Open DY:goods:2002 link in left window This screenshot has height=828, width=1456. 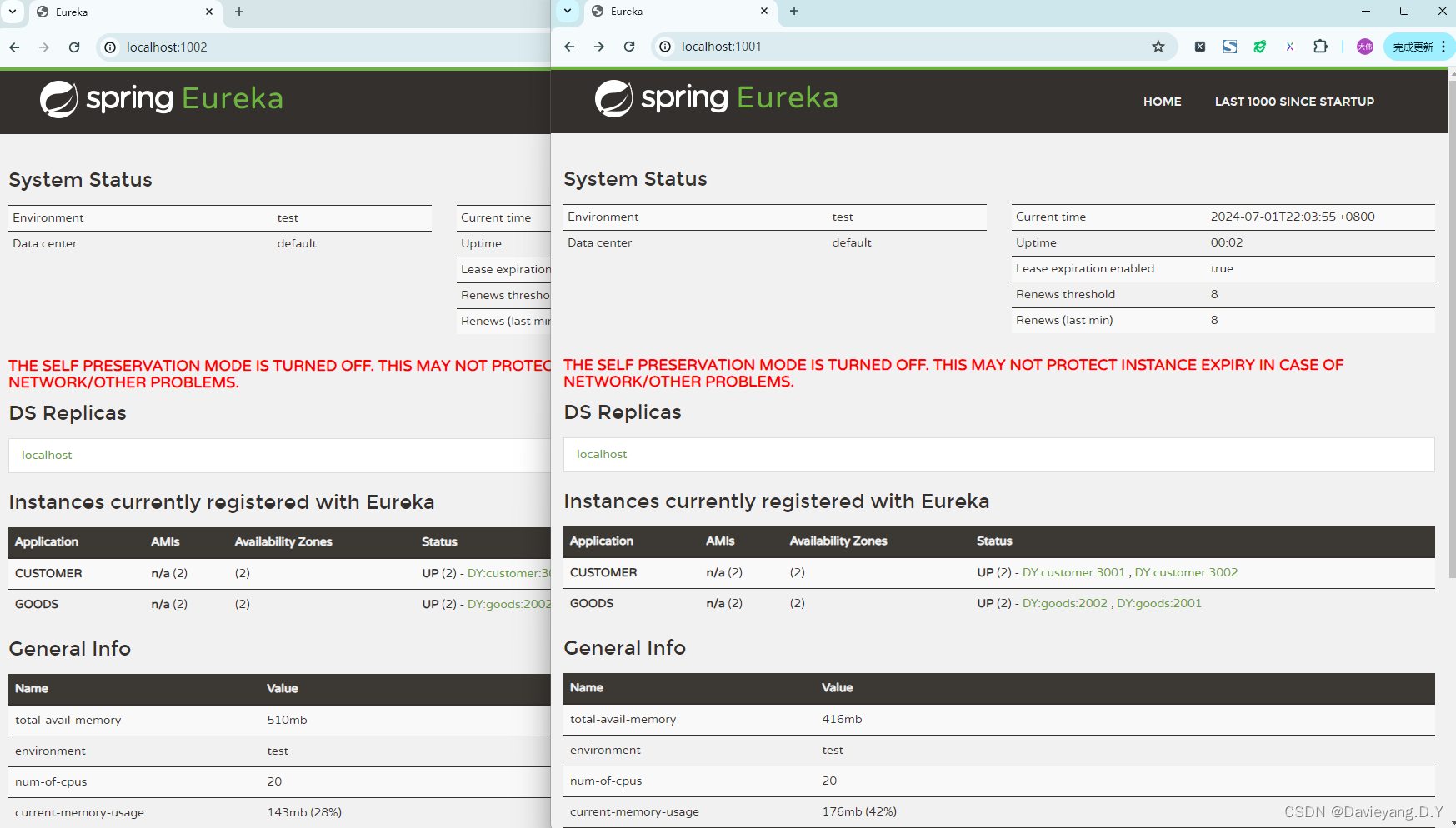coord(508,604)
